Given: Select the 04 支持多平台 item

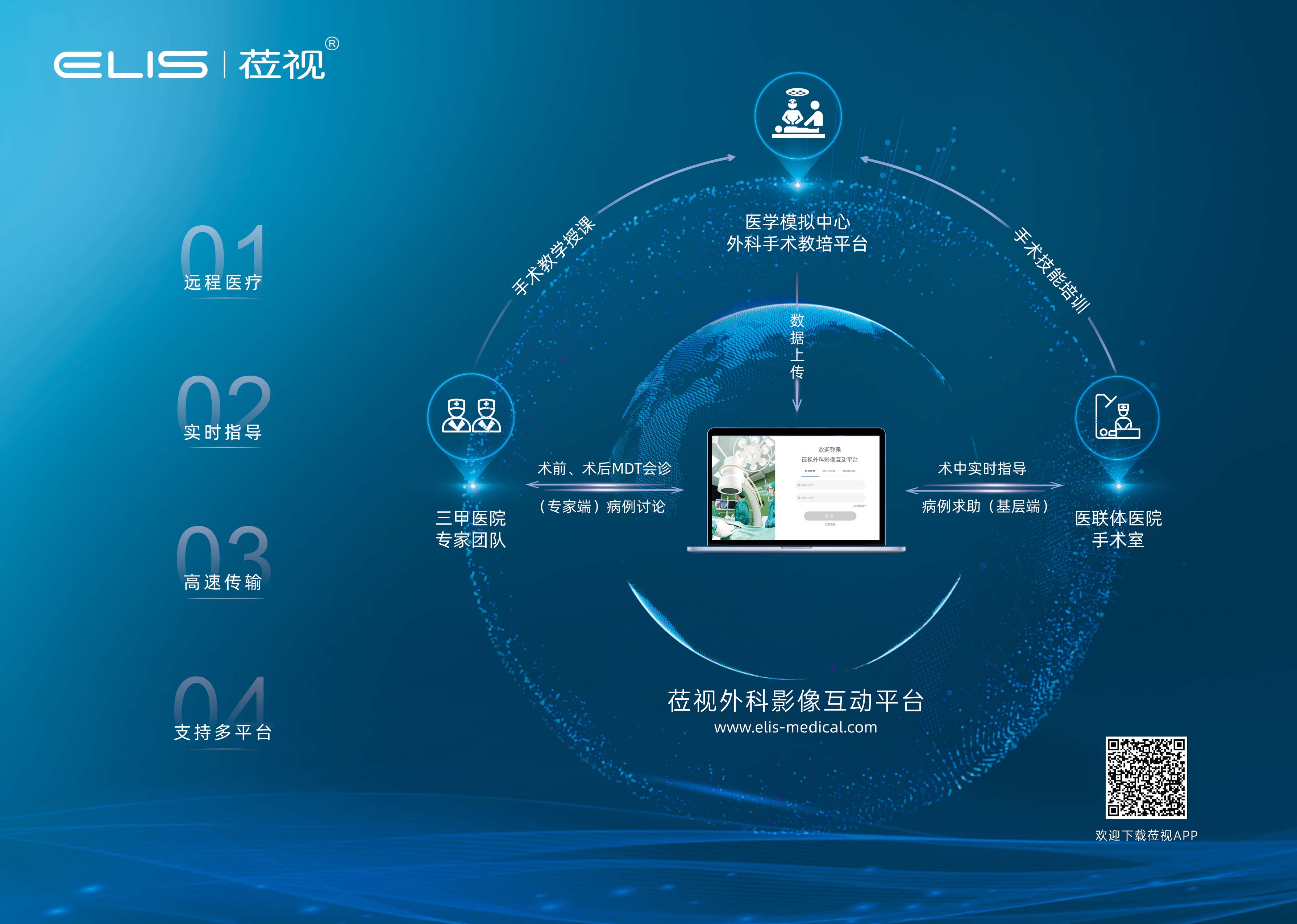Looking at the screenshot, I should click(223, 732).
